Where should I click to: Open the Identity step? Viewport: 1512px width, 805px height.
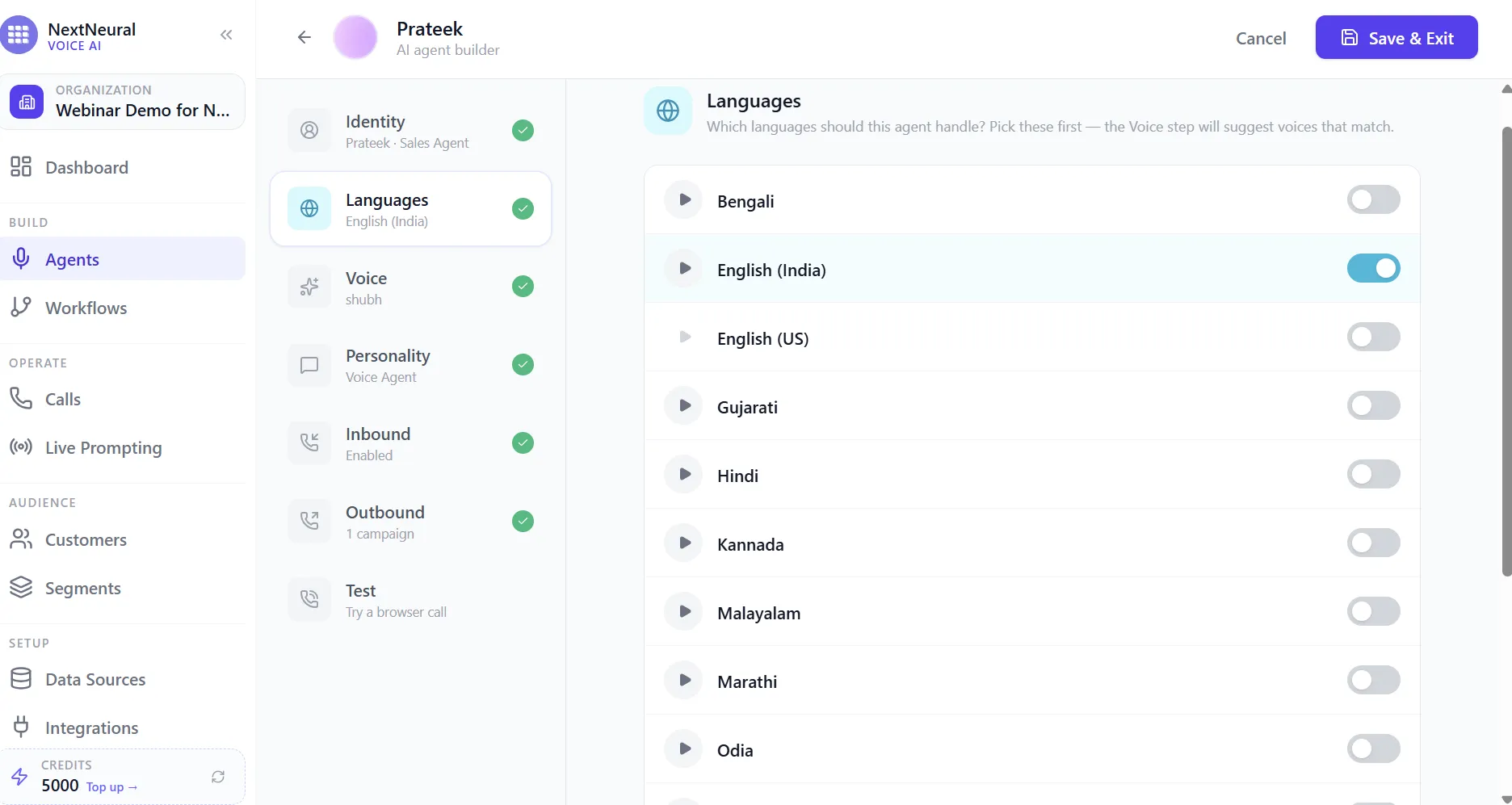tap(410, 131)
